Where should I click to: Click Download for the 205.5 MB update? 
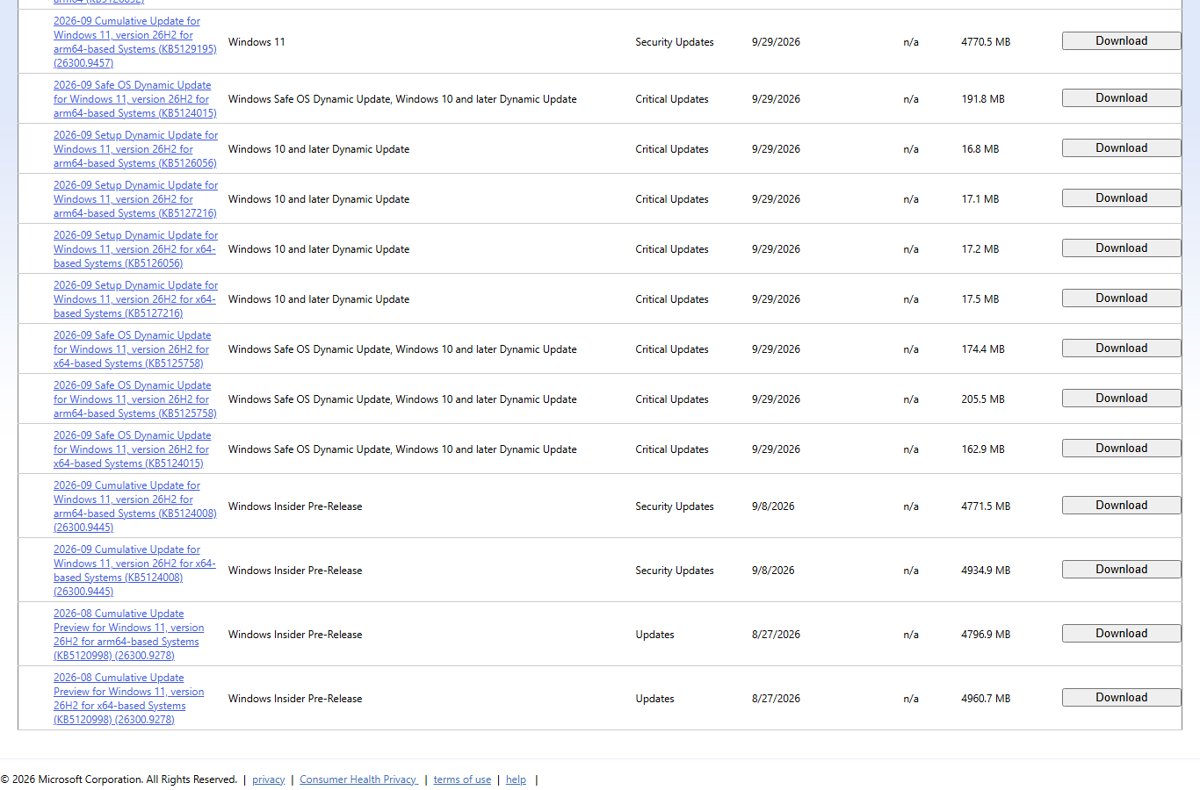click(1121, 398)
